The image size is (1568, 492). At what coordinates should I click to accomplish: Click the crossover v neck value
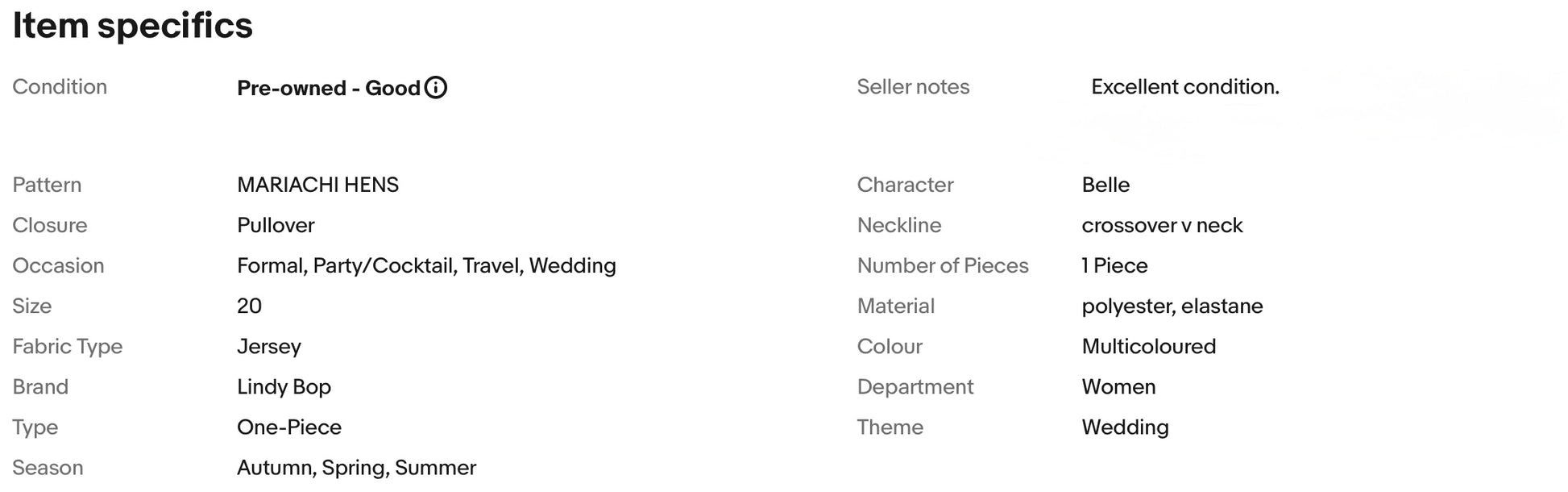point(1162,225)
